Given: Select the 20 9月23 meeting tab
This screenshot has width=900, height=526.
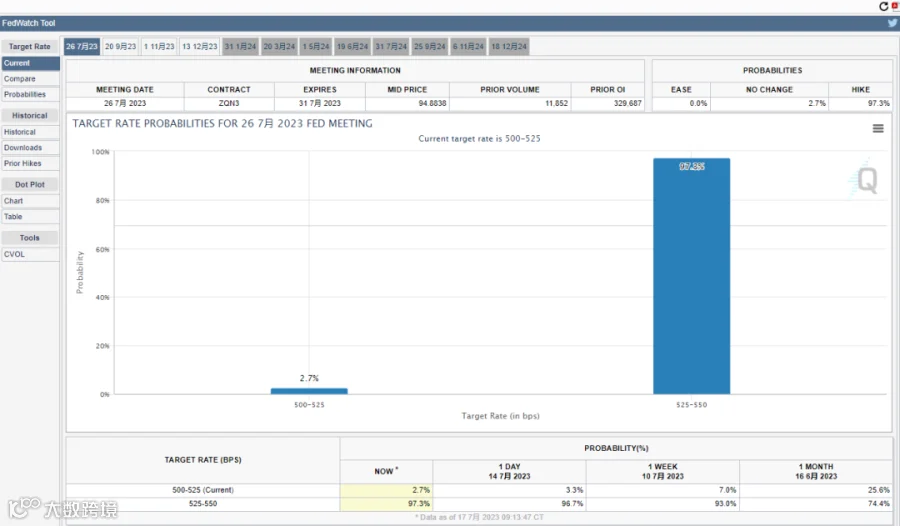Looking at the screenshot, I should pos(121,47).
